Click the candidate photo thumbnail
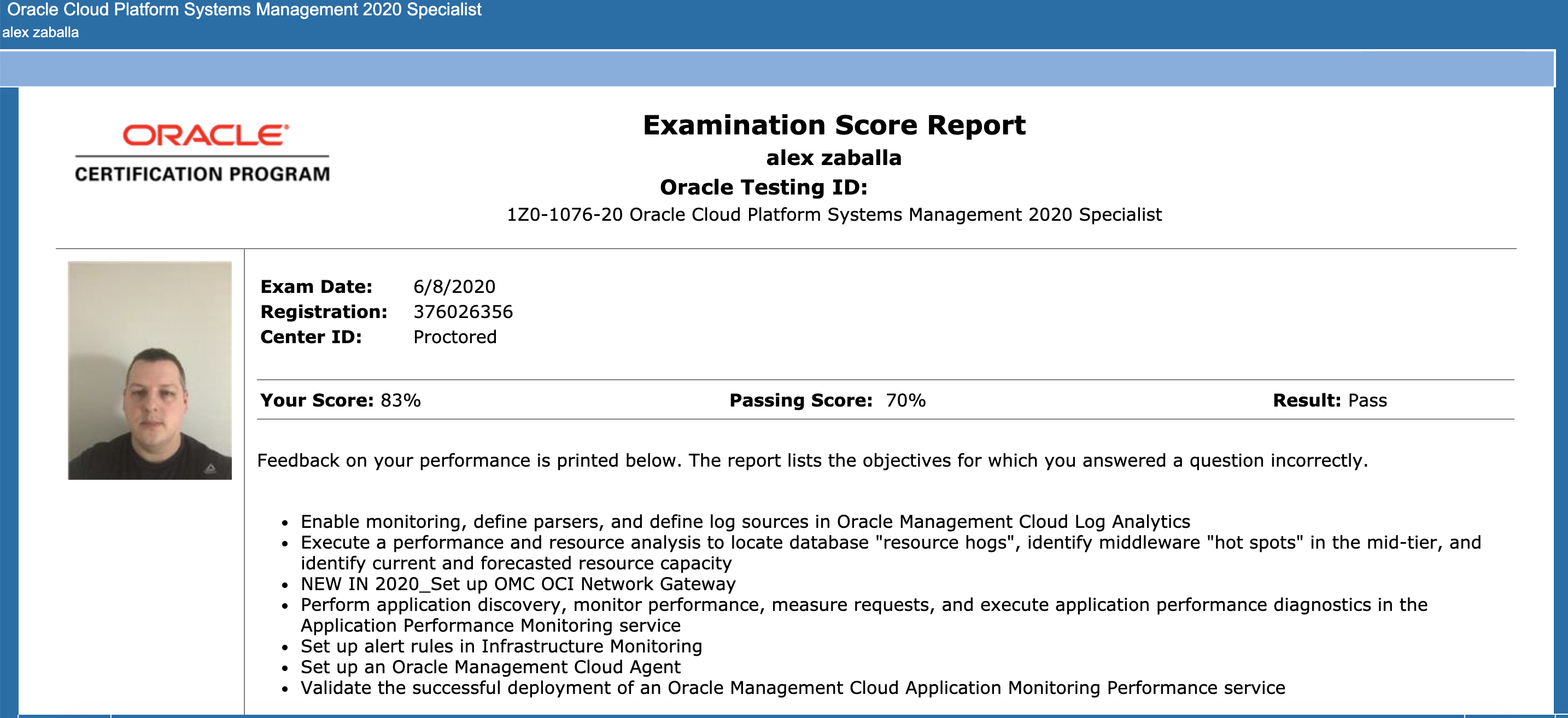 (x=150, y=370)
